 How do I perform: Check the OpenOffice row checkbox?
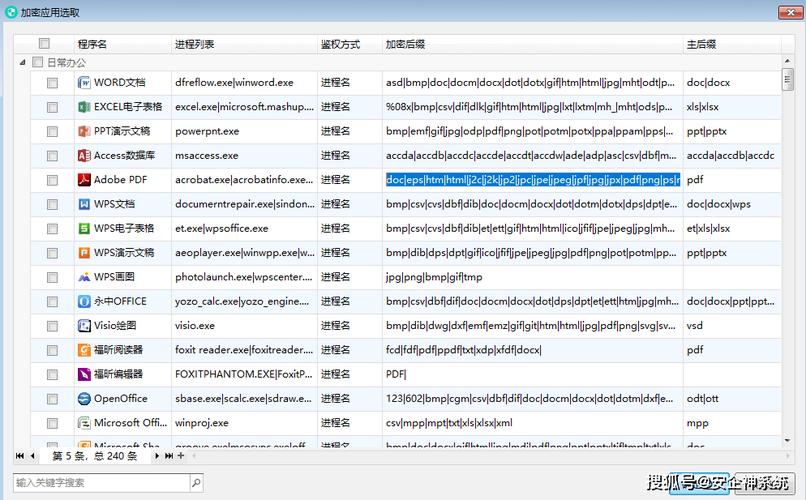coord(52,399)
